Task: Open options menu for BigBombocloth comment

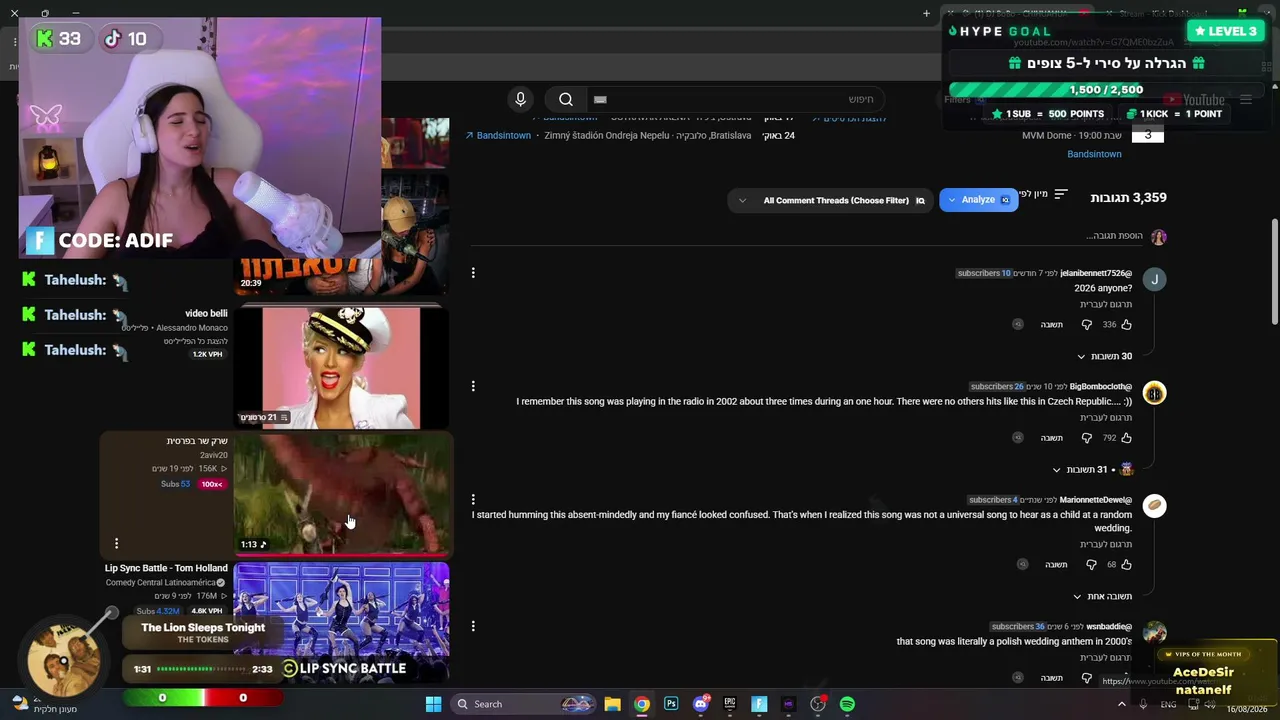Action: [x=473, y=386]
